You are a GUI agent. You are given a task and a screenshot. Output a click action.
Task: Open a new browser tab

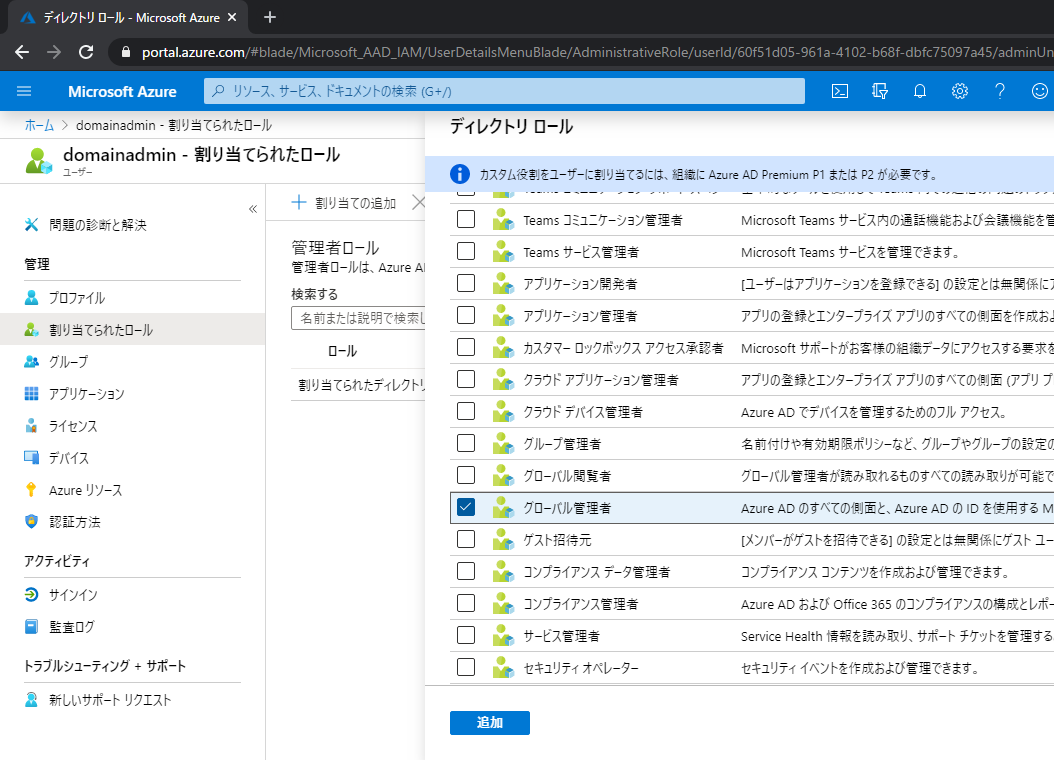click(270, 17)
